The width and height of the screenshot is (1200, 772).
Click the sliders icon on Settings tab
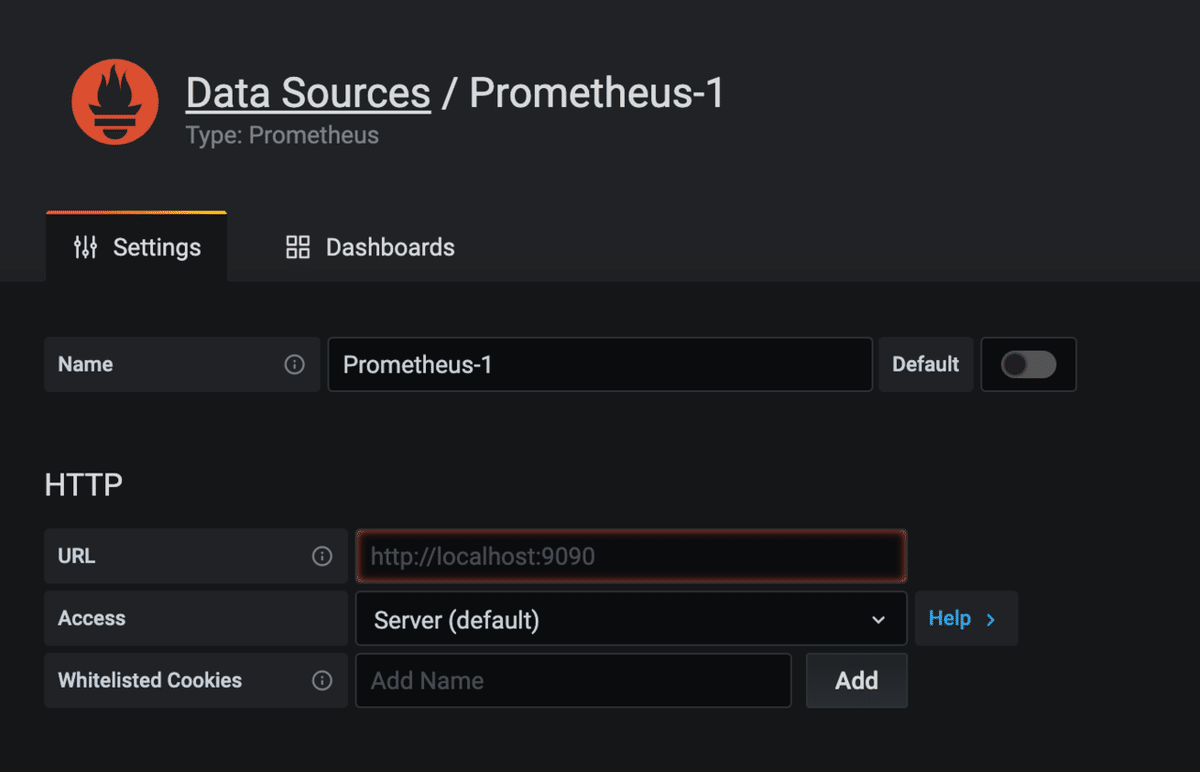point(86,248)
